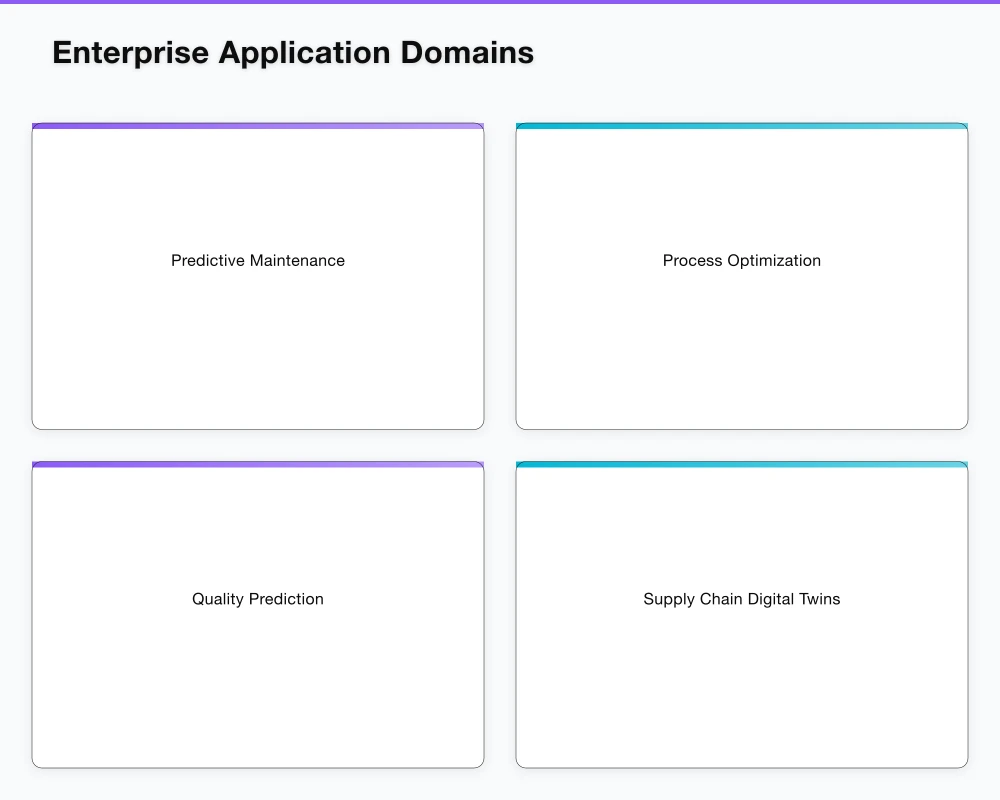The width and height of the screenshot is (1000, 800).
Task: Click blank area below Process Optimization text
Action: point(741,350)
